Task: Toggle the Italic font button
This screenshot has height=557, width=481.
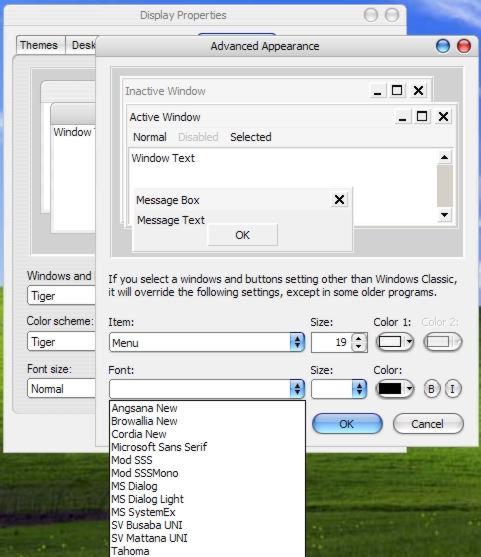Action: coord(453,389)
